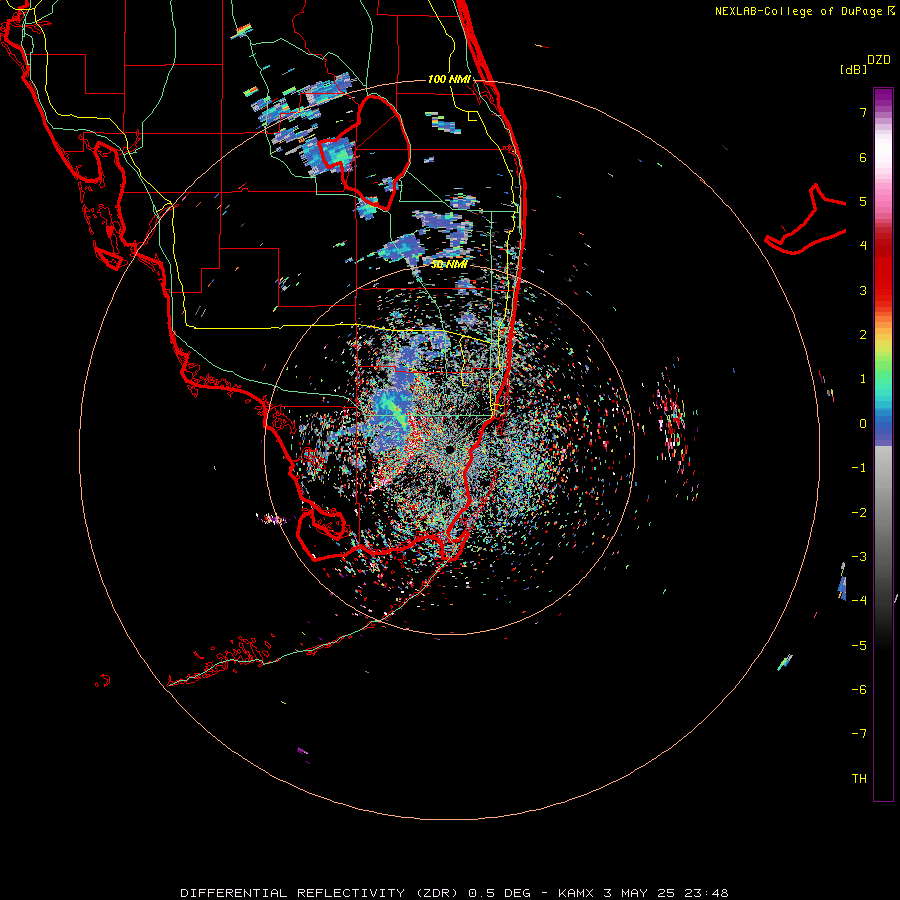This screenshot has height=900, width=900.
Task: Click the 0.5 DEG elevation text in the caption
Action: click(502, 893)
